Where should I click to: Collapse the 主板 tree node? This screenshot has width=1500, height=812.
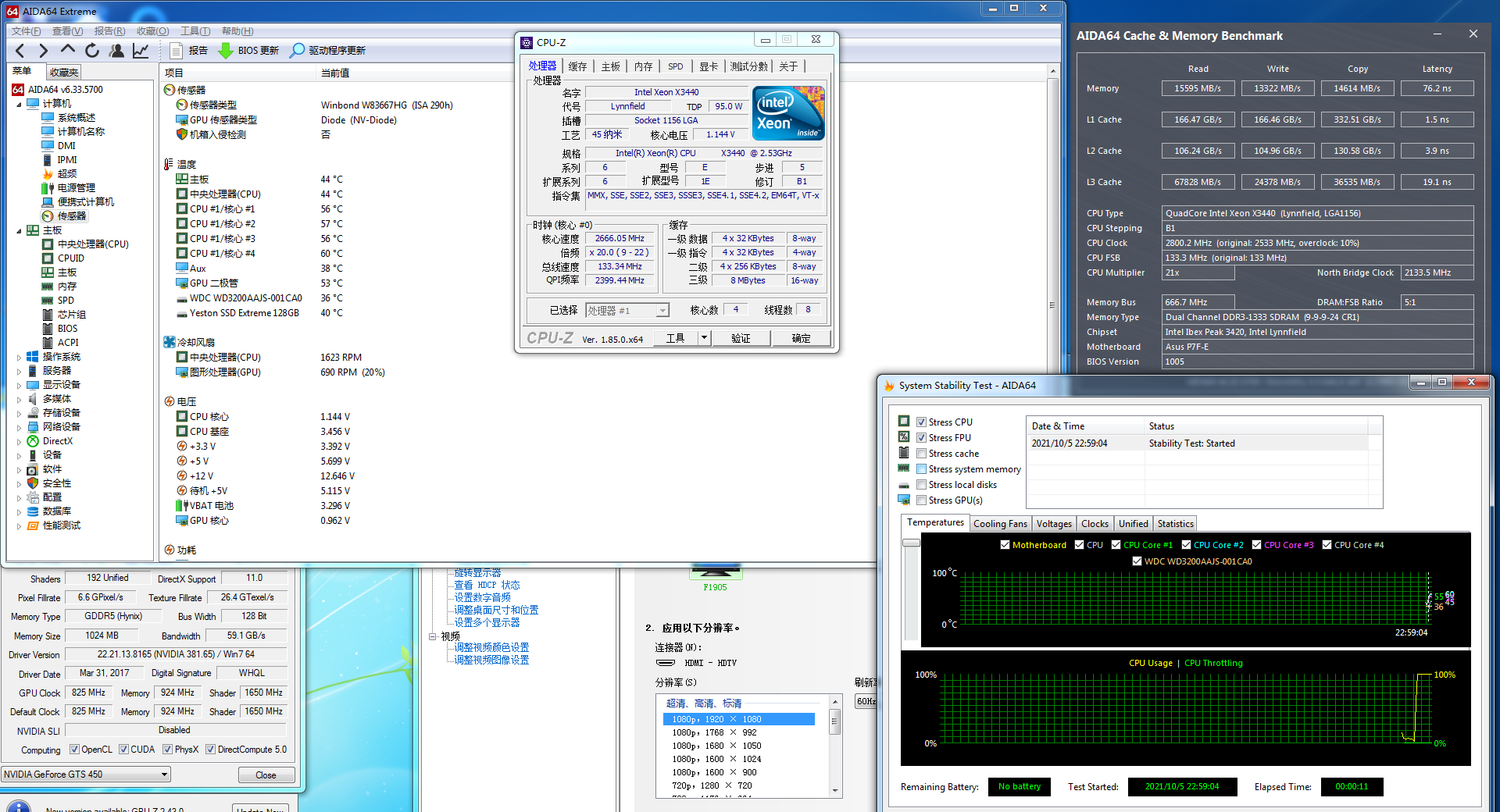pyautogui.click(x=20, y=230)
